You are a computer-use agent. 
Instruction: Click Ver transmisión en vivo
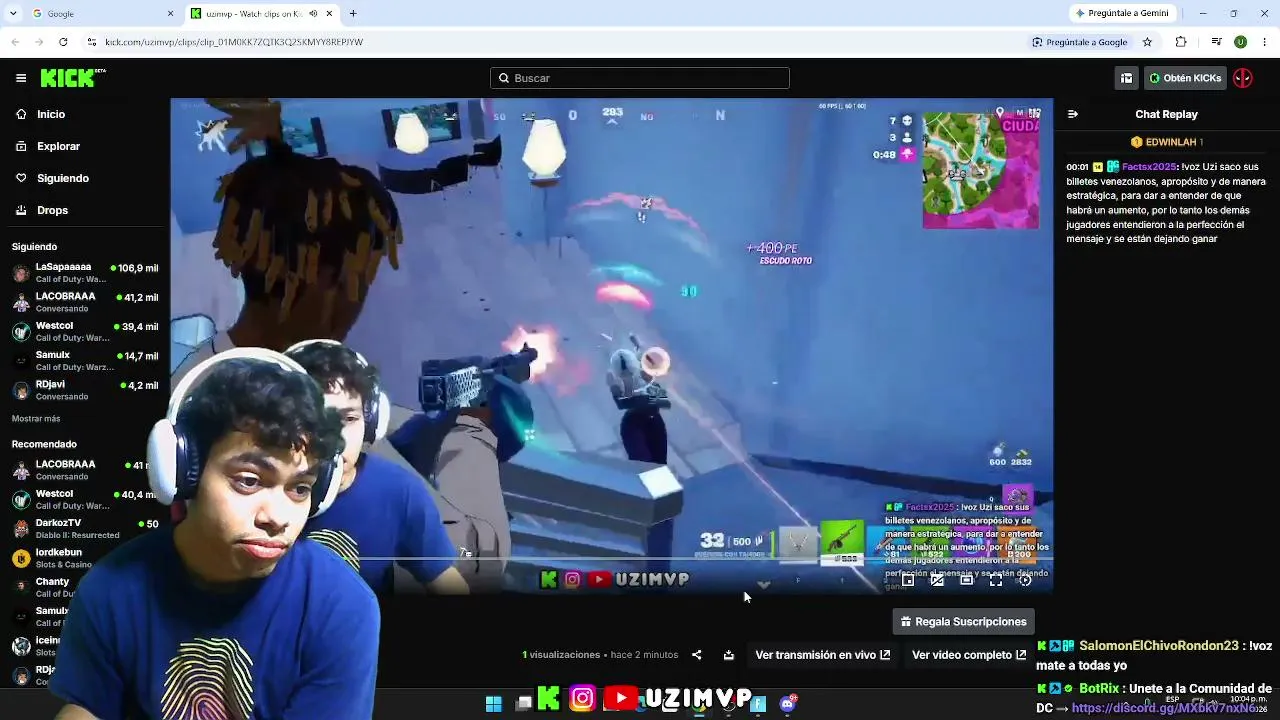(822, 655)
